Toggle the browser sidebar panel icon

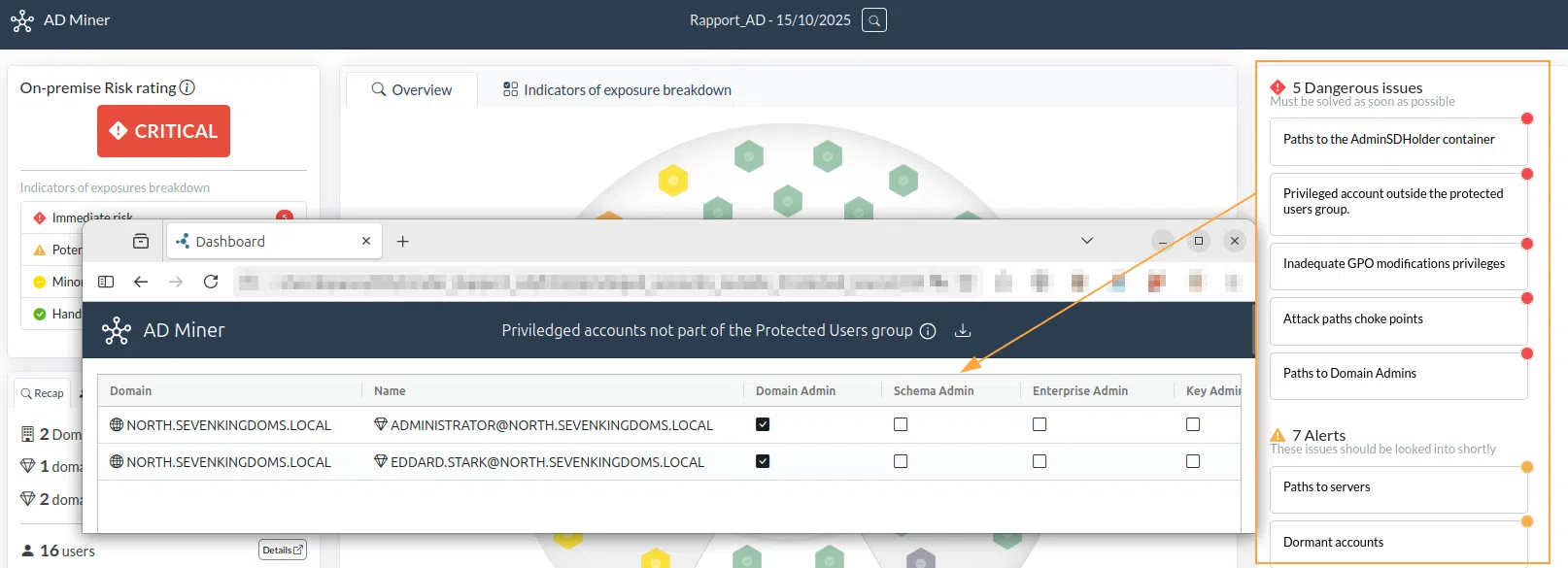click(x=107, y=282)
